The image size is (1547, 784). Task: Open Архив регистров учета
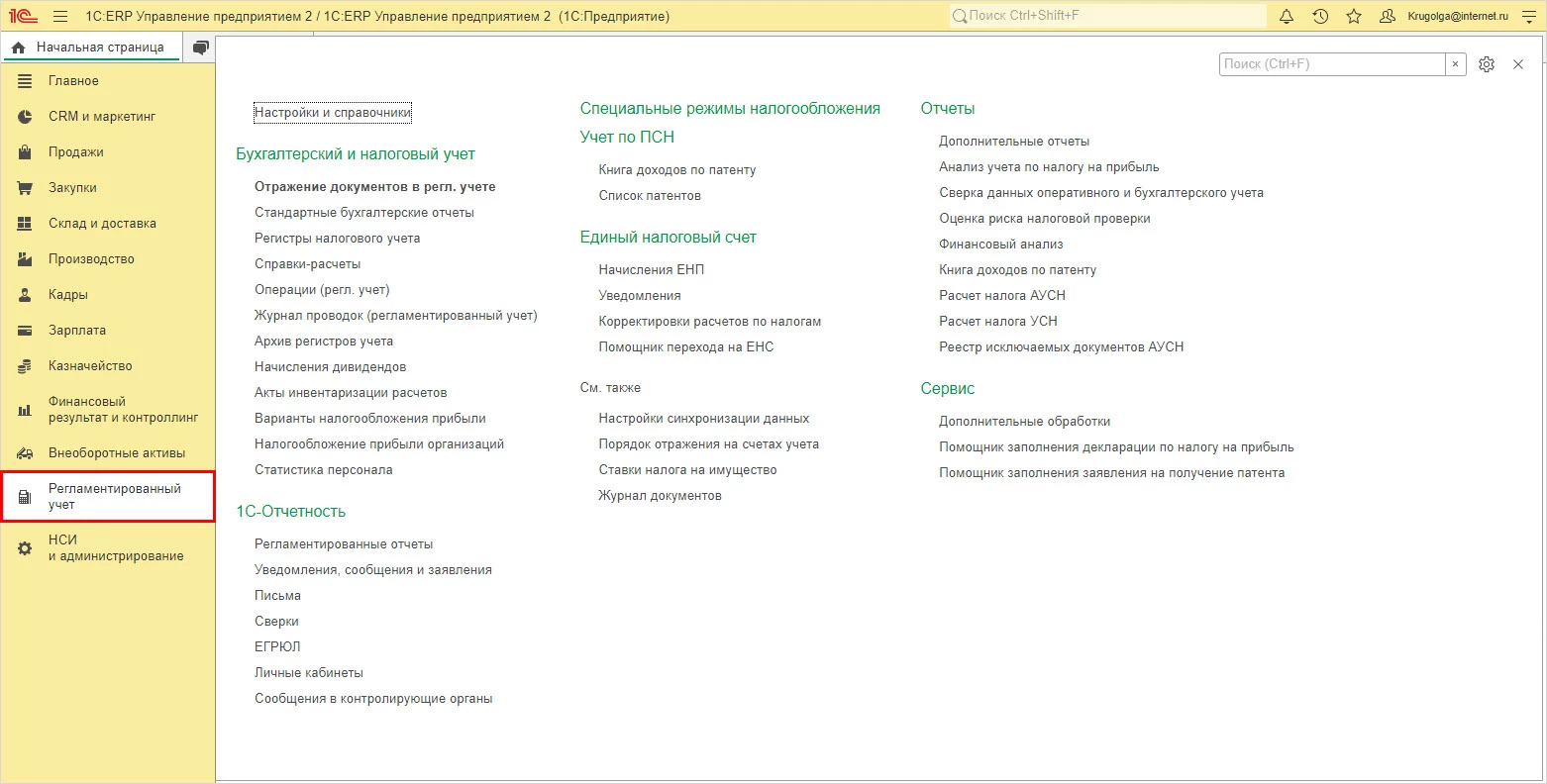tap(324, 342)
